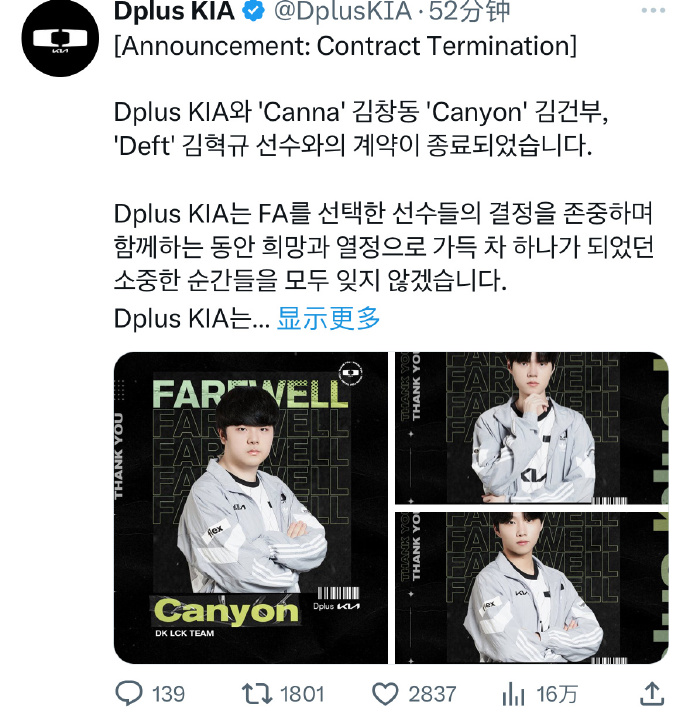The width and height of the screenshot is (690, 718).
Task: Click the 139 replies count
Action: tap(168, 694)
